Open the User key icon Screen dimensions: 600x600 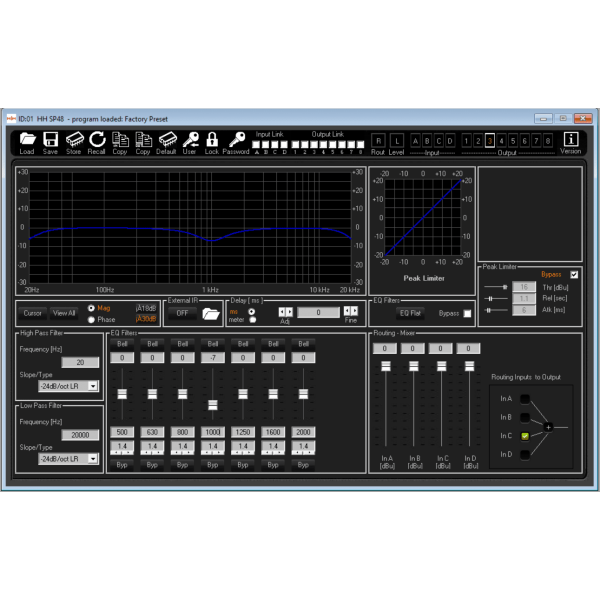(x=189, y=139)
